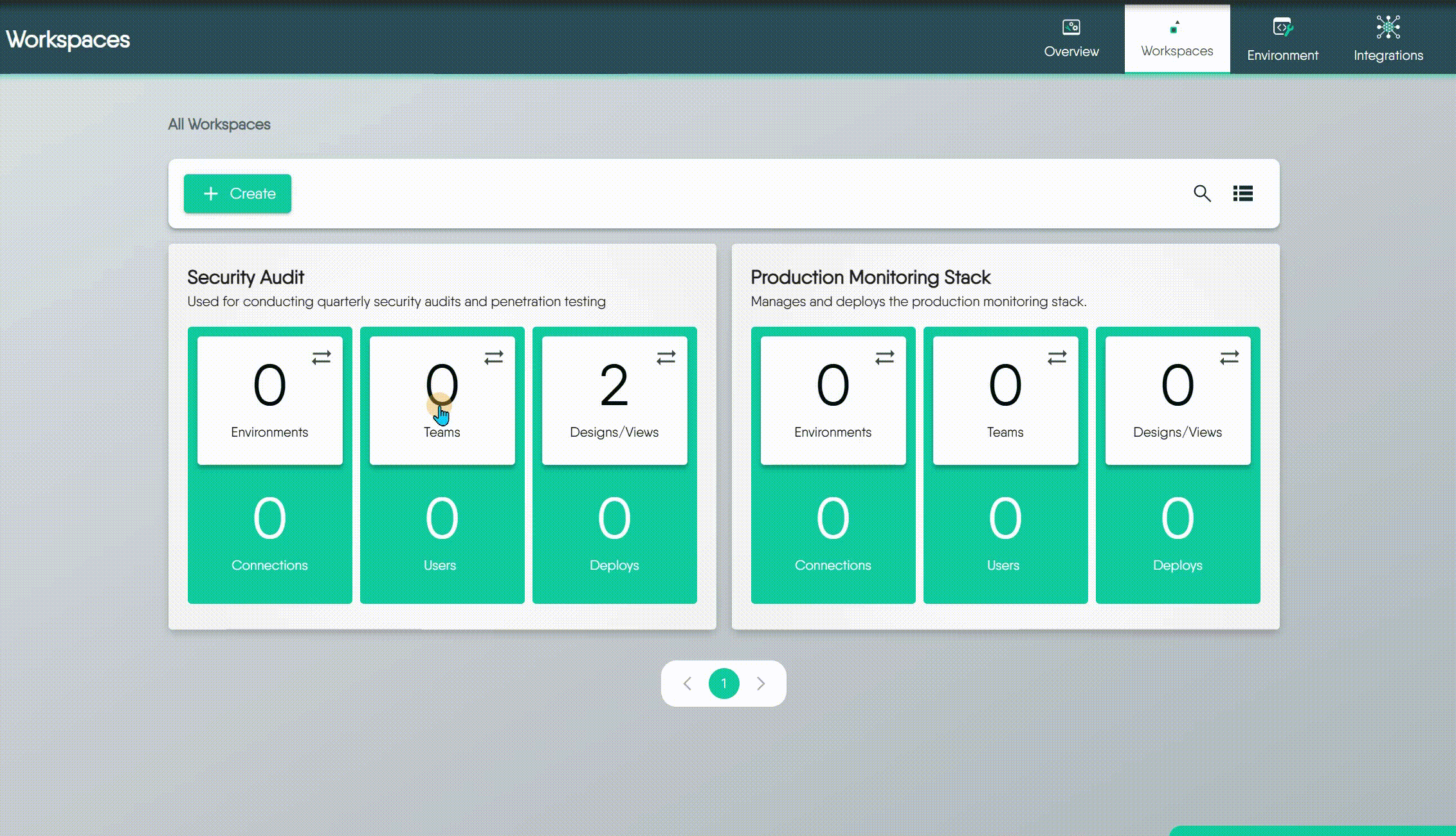This screenshot has width=1456, height=836.
Task: Select pagination page 1
Action: (x=724, y=684)
